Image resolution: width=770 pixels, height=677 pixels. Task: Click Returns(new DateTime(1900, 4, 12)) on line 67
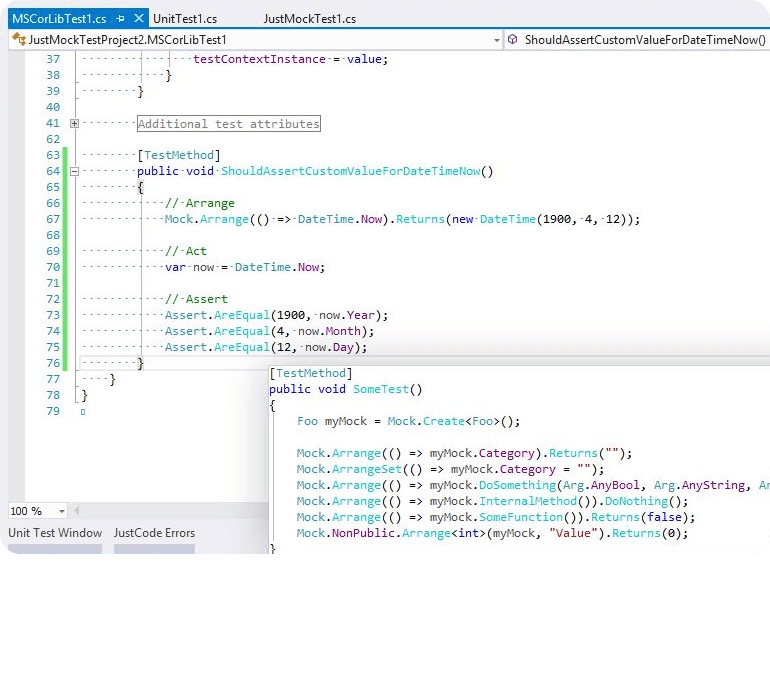(x=514, y=219)
